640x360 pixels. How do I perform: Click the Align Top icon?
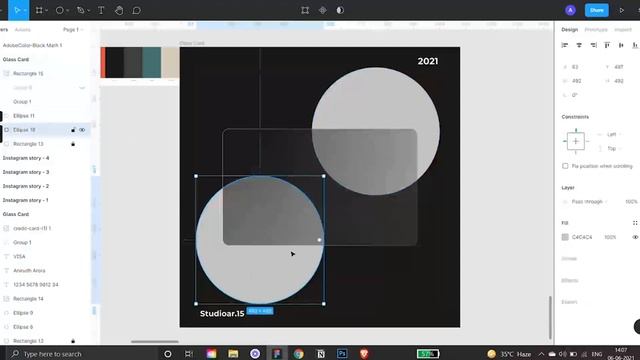coord(607,45)
